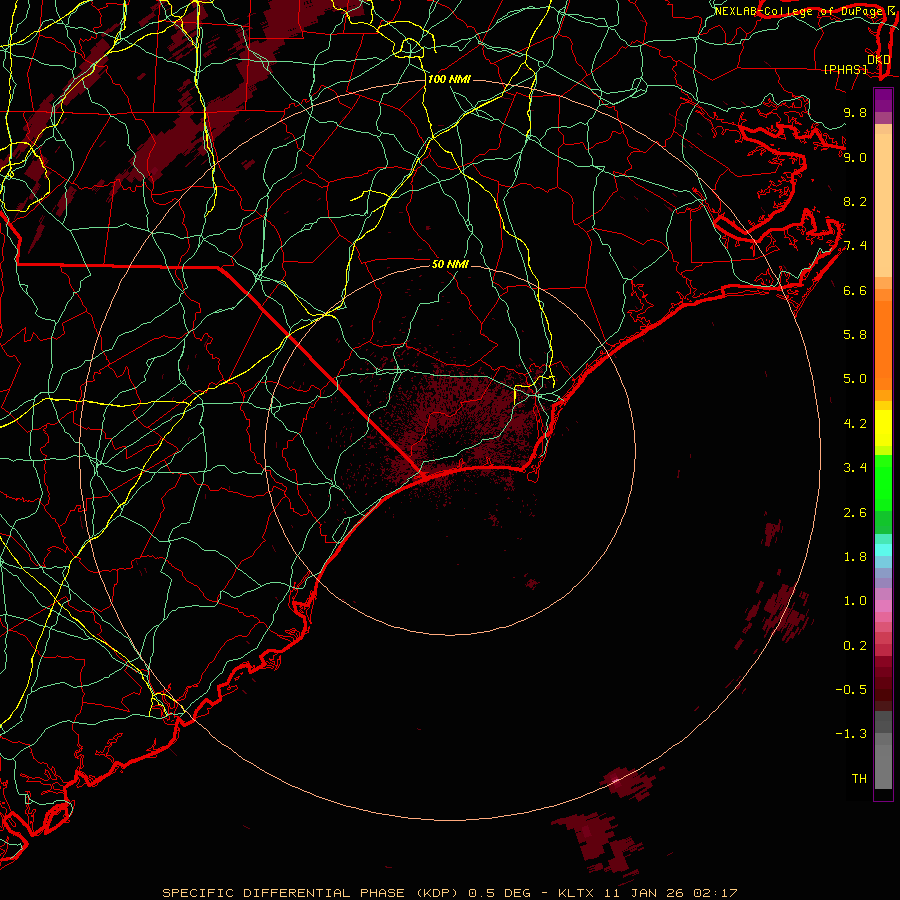Click the [PHAS] units label
Image resolution: width=900 pixels, height=900 pixels.
point(845,69)
